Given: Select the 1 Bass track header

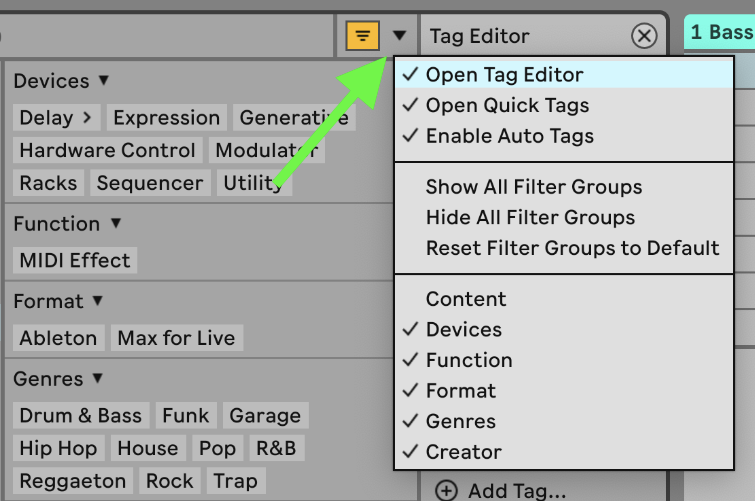Looking at the screenshot, I should coord(720,32).
